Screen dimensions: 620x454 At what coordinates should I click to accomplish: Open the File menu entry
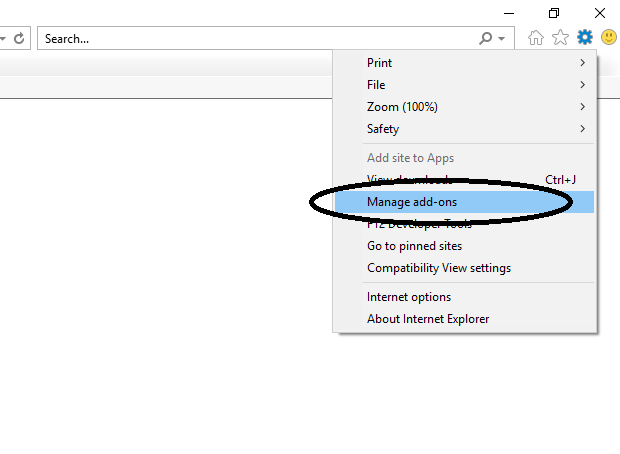[464, 85]
